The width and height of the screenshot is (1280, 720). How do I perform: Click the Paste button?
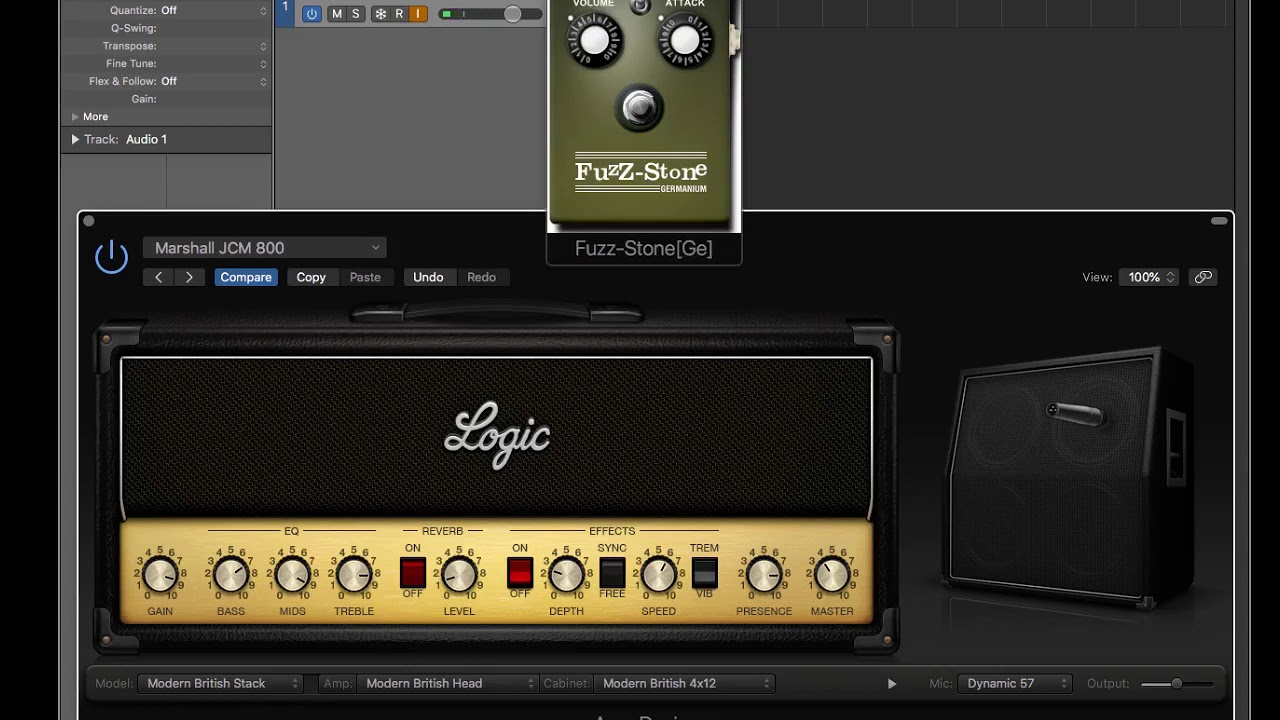(365, 277)
